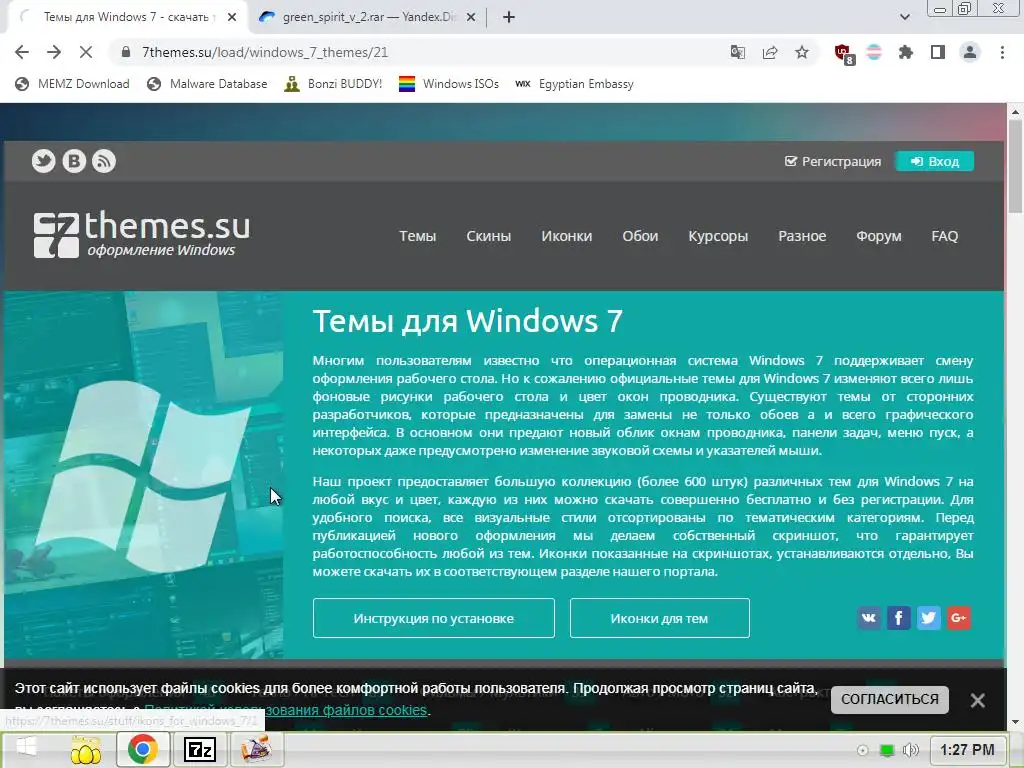The image size is (1024, 768).
Task: Click the volume speaker tray icon
Action: 911,750
